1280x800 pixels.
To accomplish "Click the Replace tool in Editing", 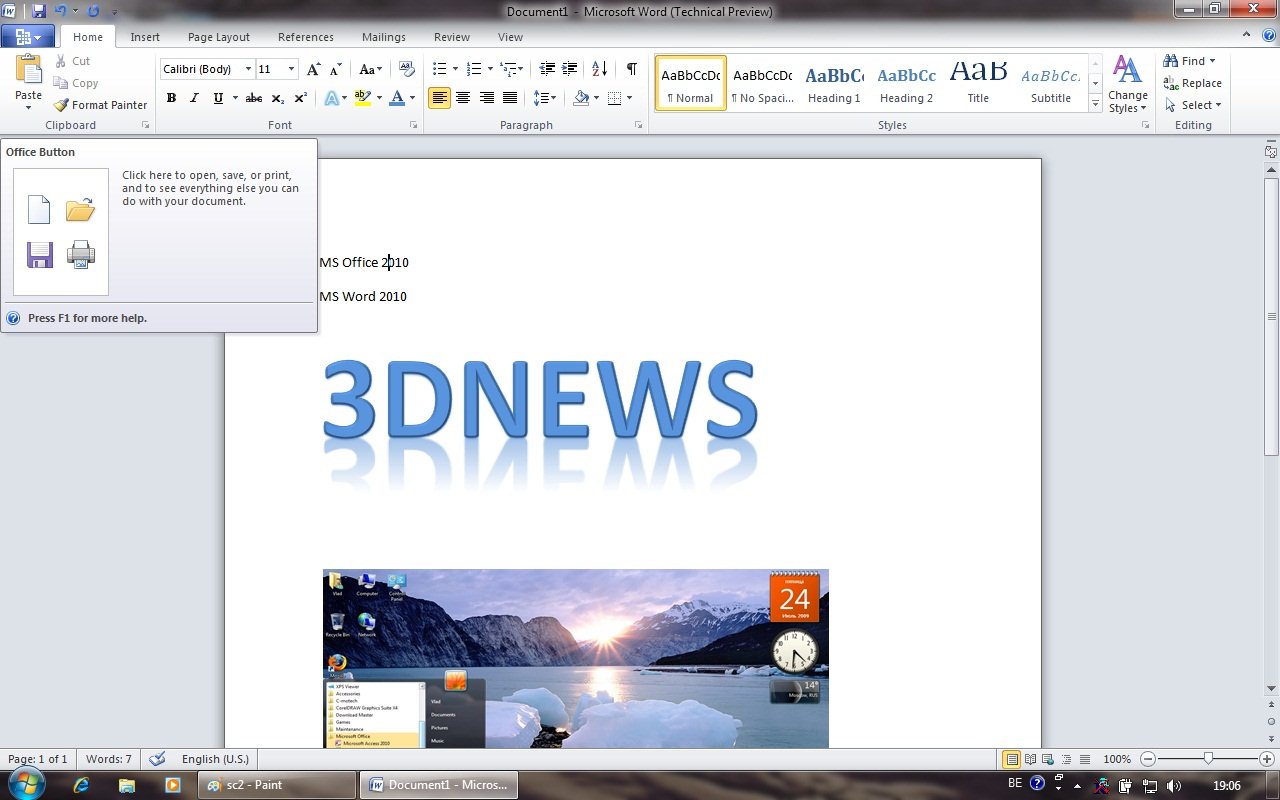I will [1192, 83].
